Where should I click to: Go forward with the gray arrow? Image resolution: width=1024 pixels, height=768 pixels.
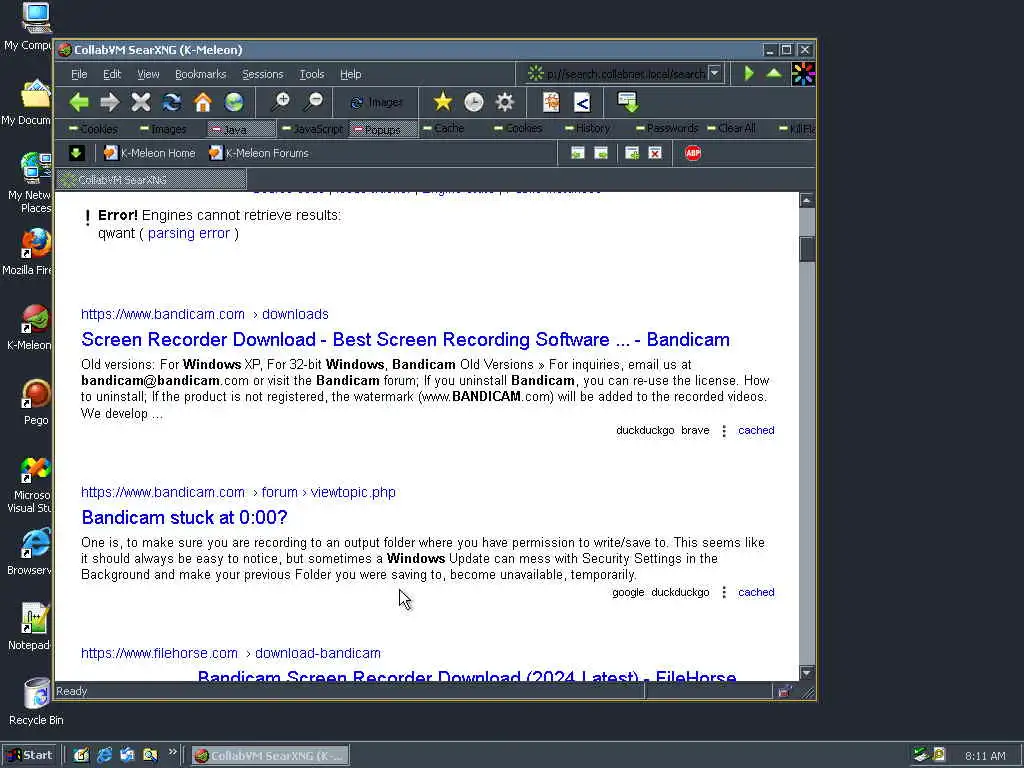coord(110,102)
